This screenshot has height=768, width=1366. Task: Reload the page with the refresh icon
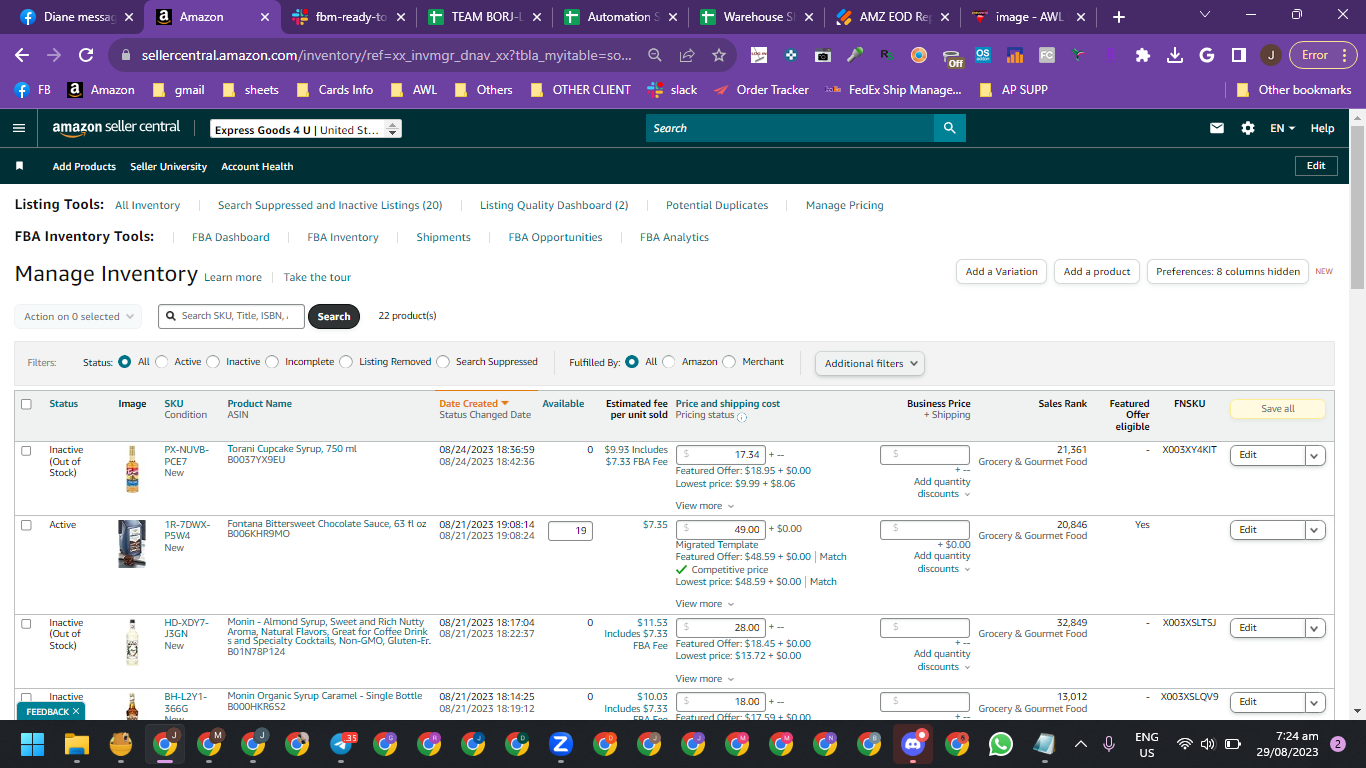click(x=86, y=55)
